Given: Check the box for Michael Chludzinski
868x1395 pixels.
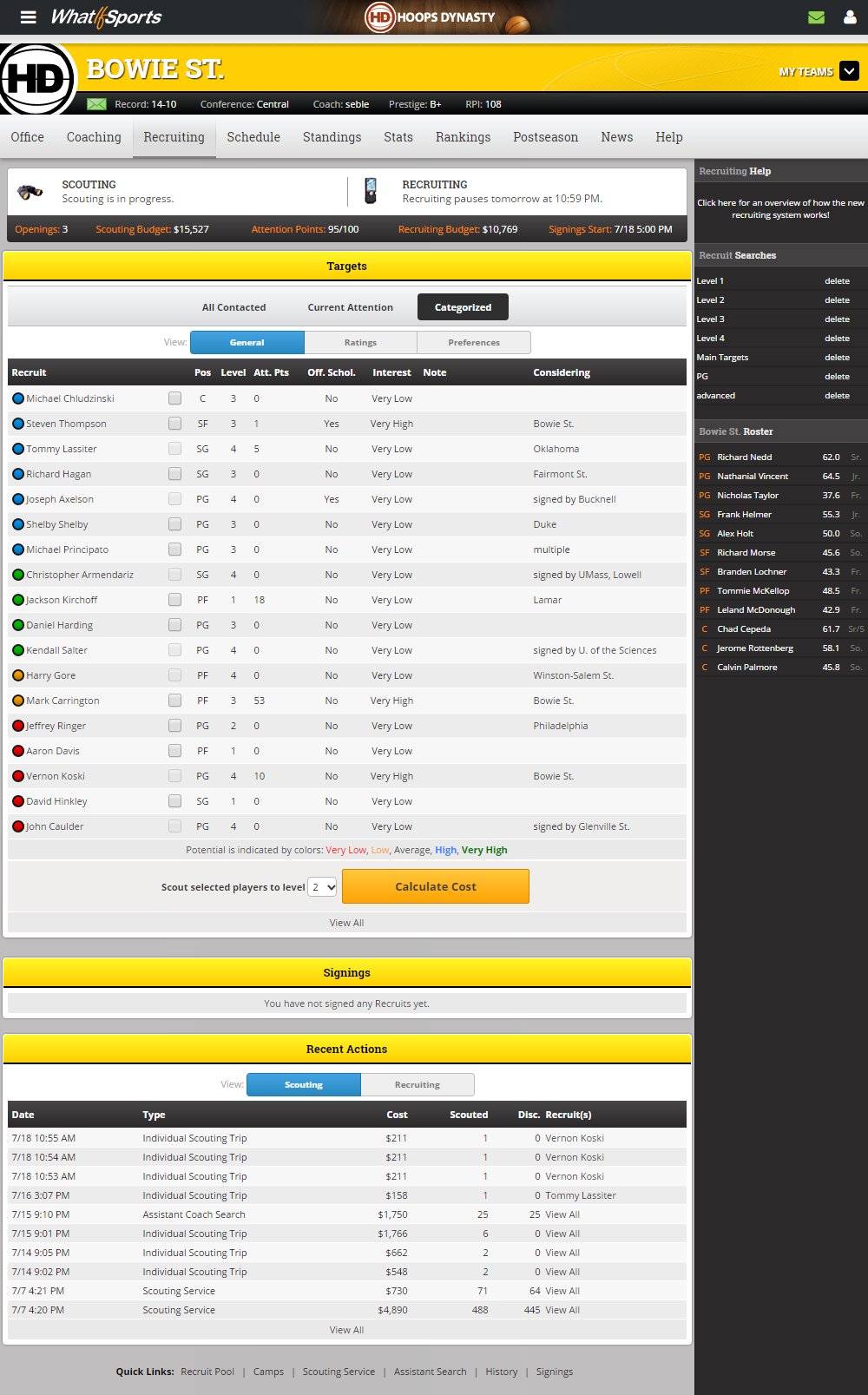Looking at the screenshot, I should click(x=175, y=398).
